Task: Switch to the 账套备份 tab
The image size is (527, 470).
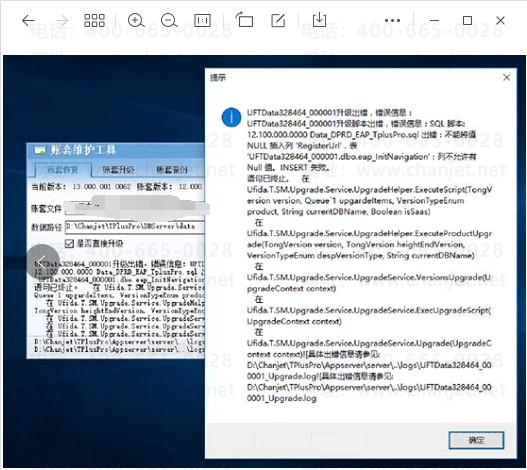Action: click(x=172, y=170)
